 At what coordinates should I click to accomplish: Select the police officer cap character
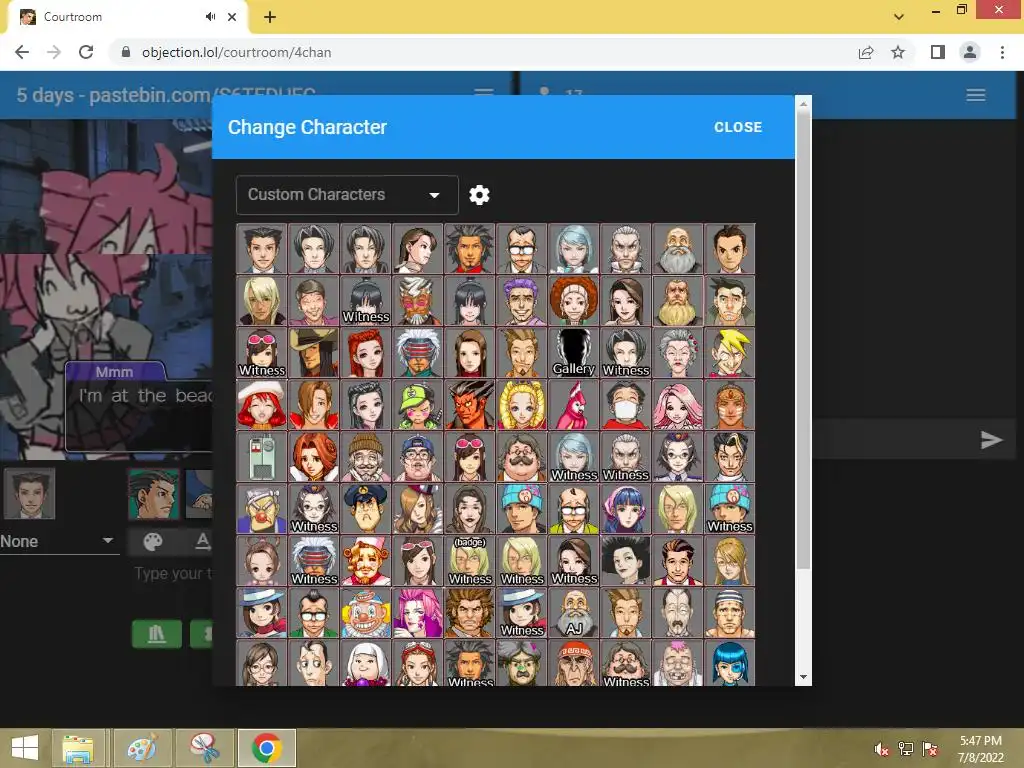coord(366,509)
